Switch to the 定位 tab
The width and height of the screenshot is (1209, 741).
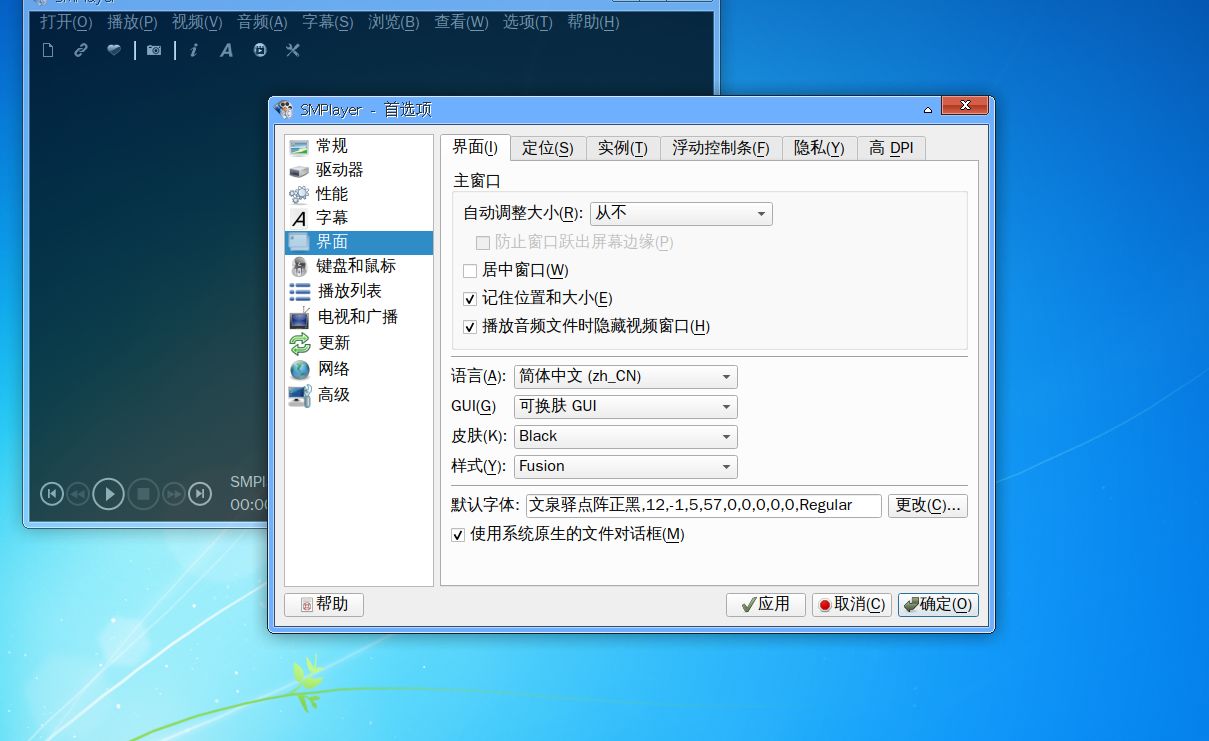548,149
